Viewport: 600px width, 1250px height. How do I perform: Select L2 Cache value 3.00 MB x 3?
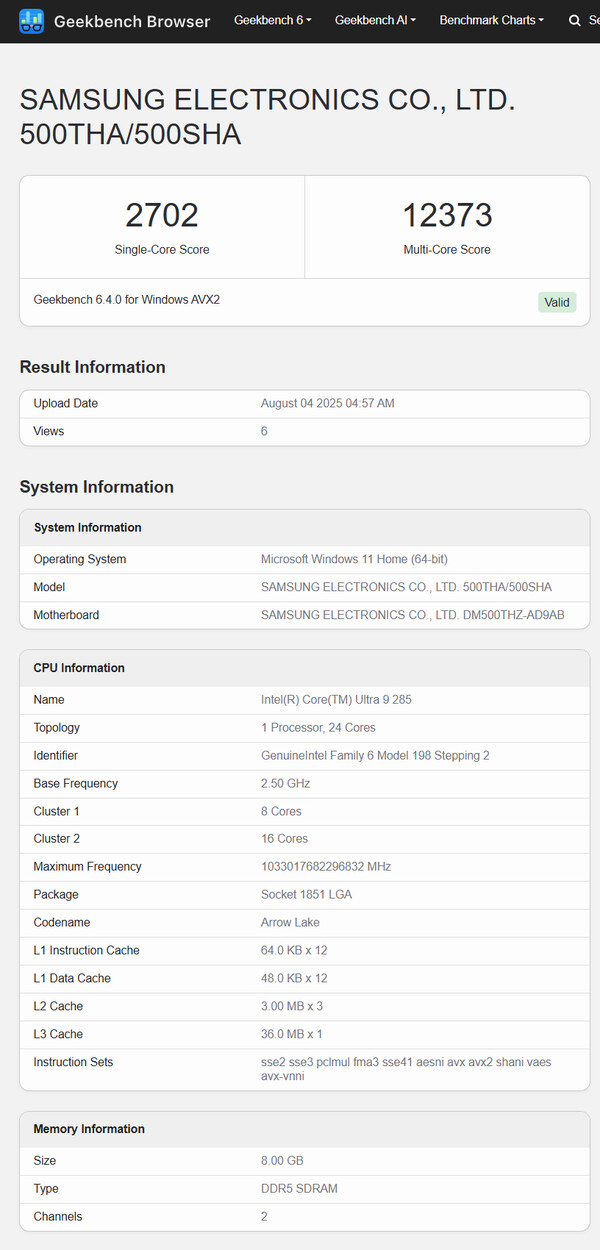coord(291,1006)
